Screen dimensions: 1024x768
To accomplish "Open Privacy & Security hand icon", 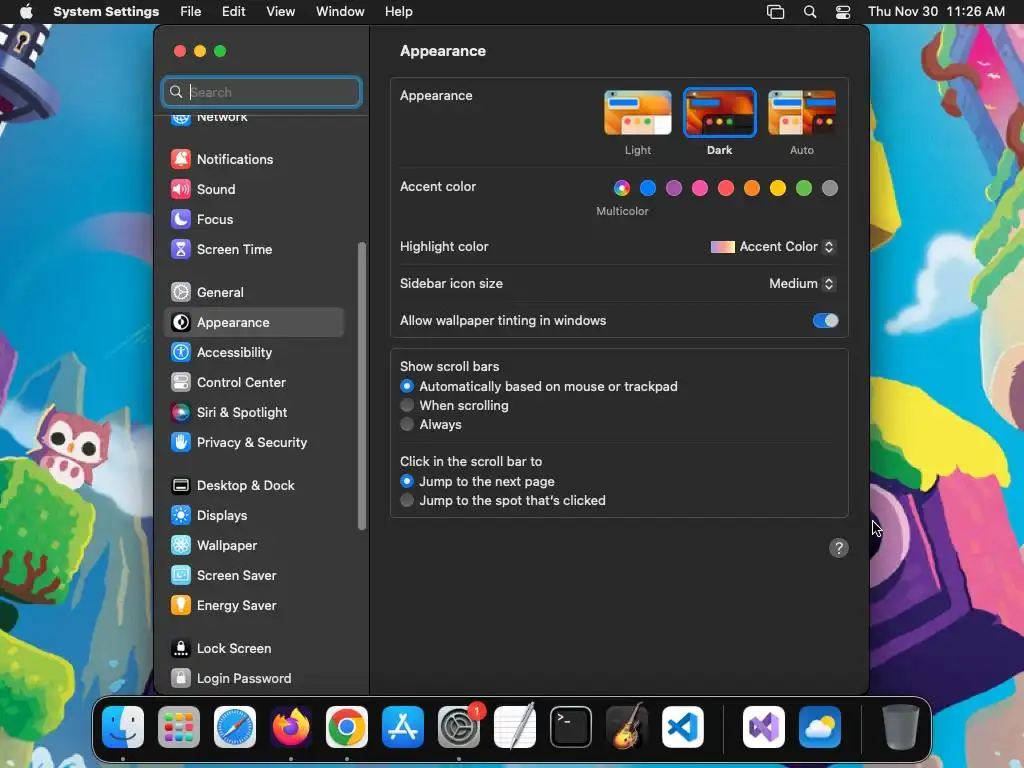I will coord(181,442).
